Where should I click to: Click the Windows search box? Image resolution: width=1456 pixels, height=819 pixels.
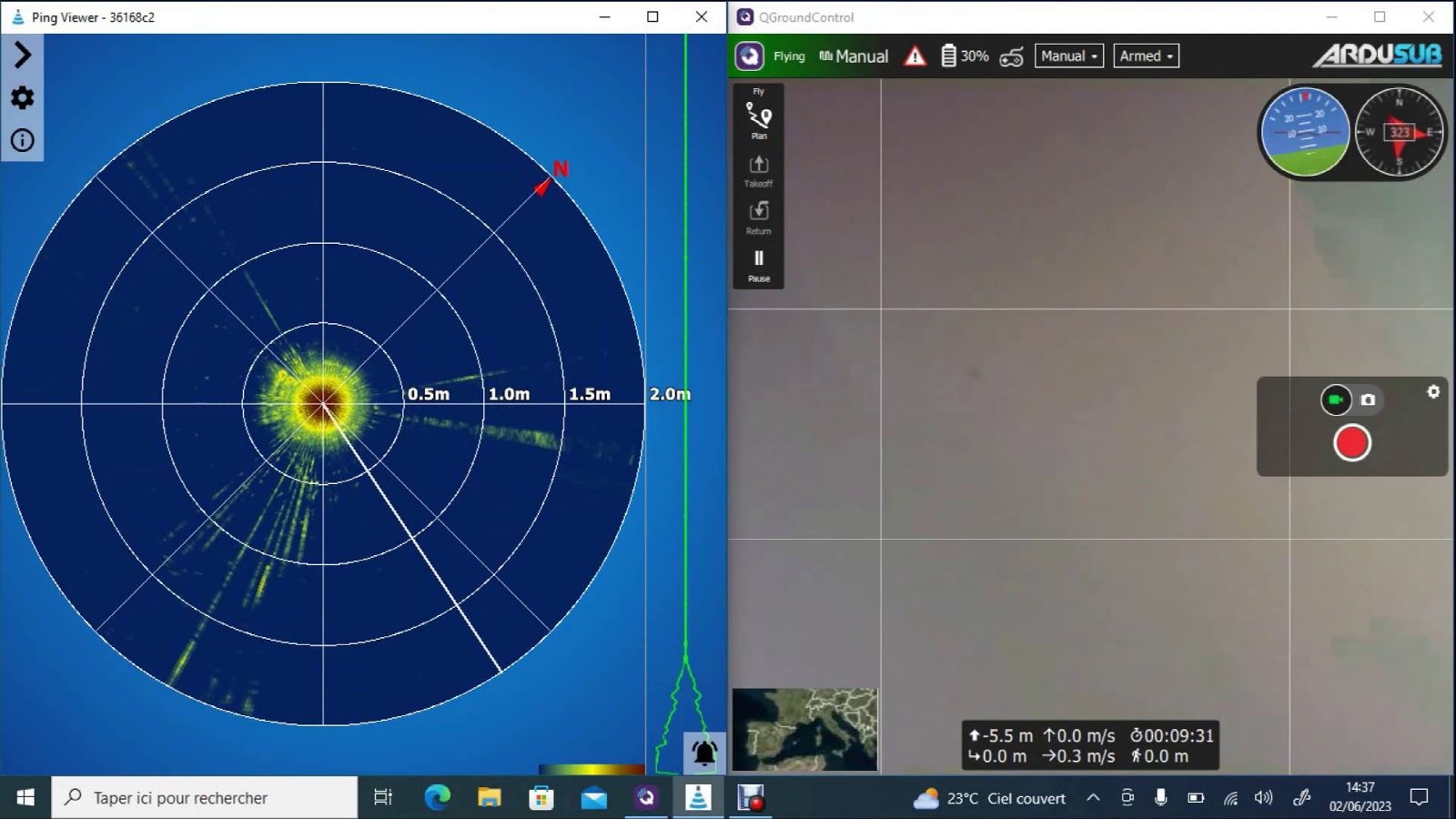pos(205,798)
